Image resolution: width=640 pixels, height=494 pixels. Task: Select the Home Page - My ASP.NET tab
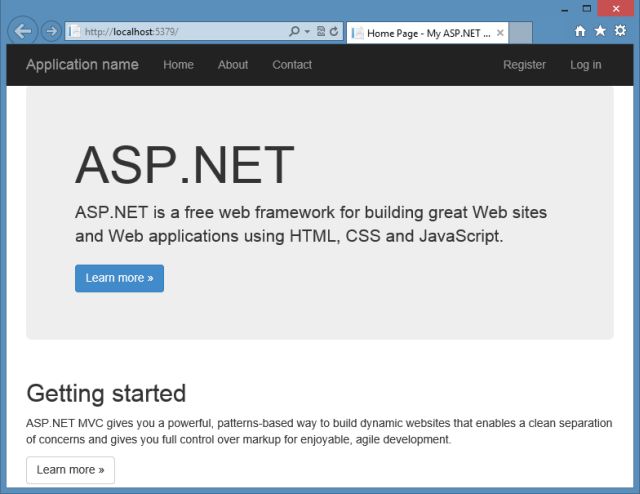427,33
